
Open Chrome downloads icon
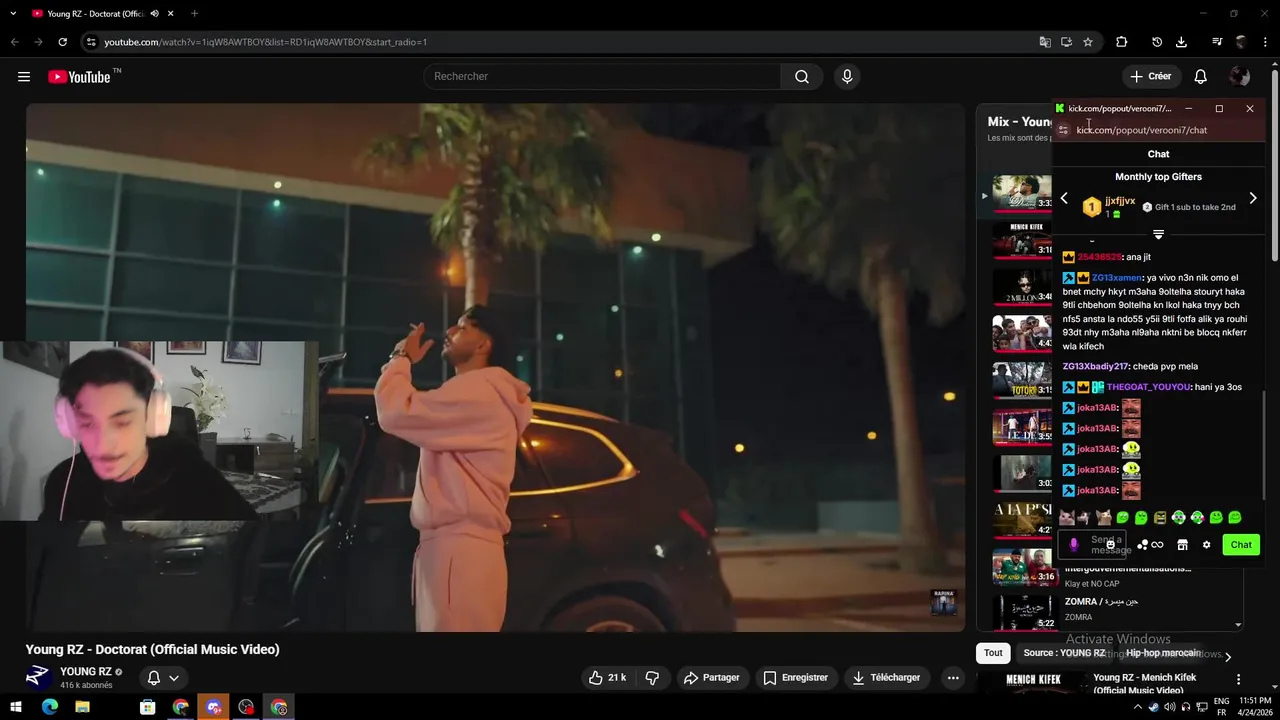click(1181, 42)
